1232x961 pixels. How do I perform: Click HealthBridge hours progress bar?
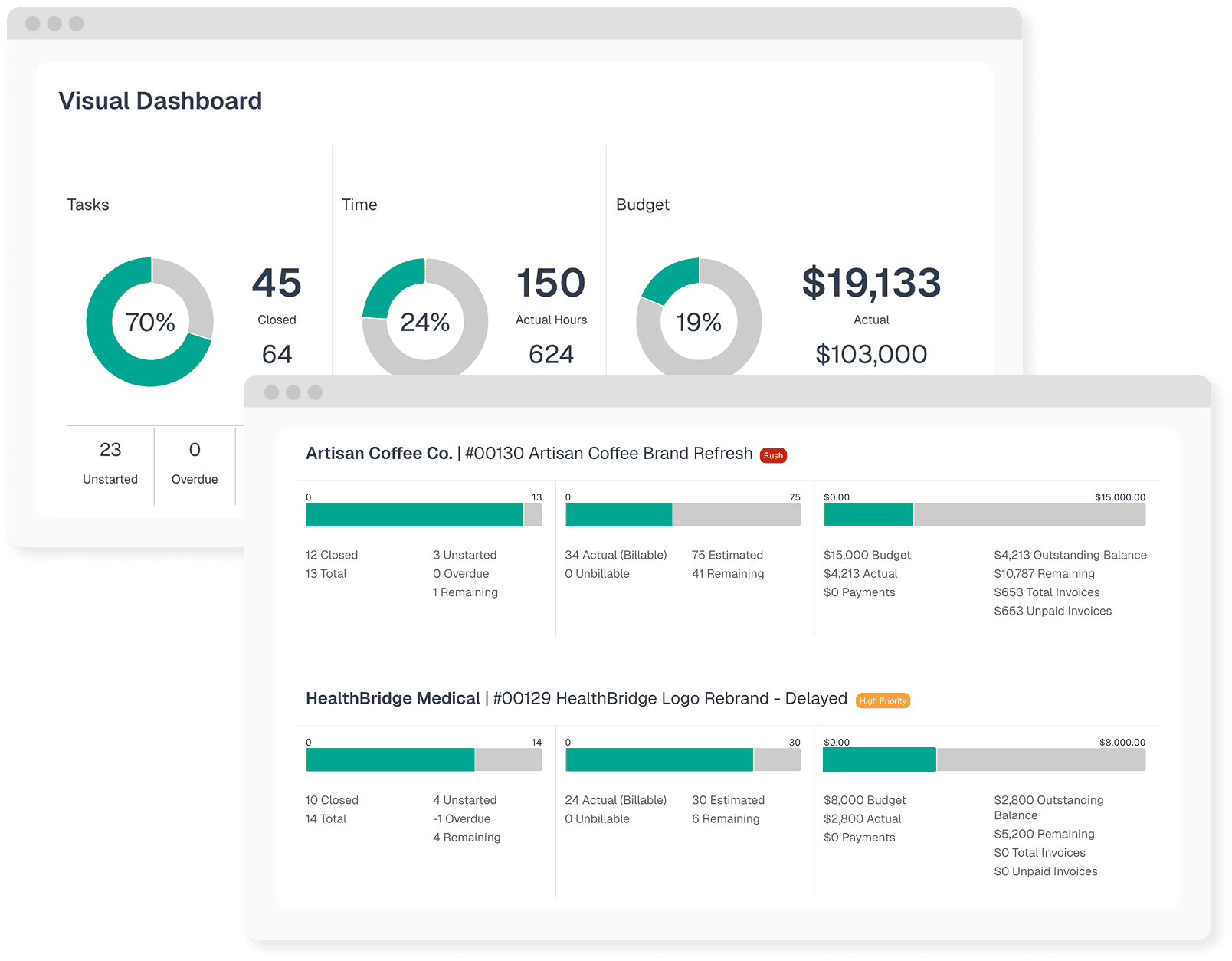(x=682, y=760)
